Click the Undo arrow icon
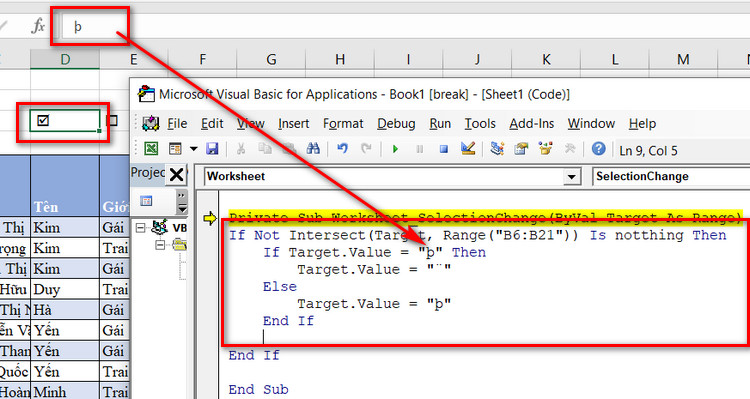This screenshot has height=399, width=750. pos(342,149)
